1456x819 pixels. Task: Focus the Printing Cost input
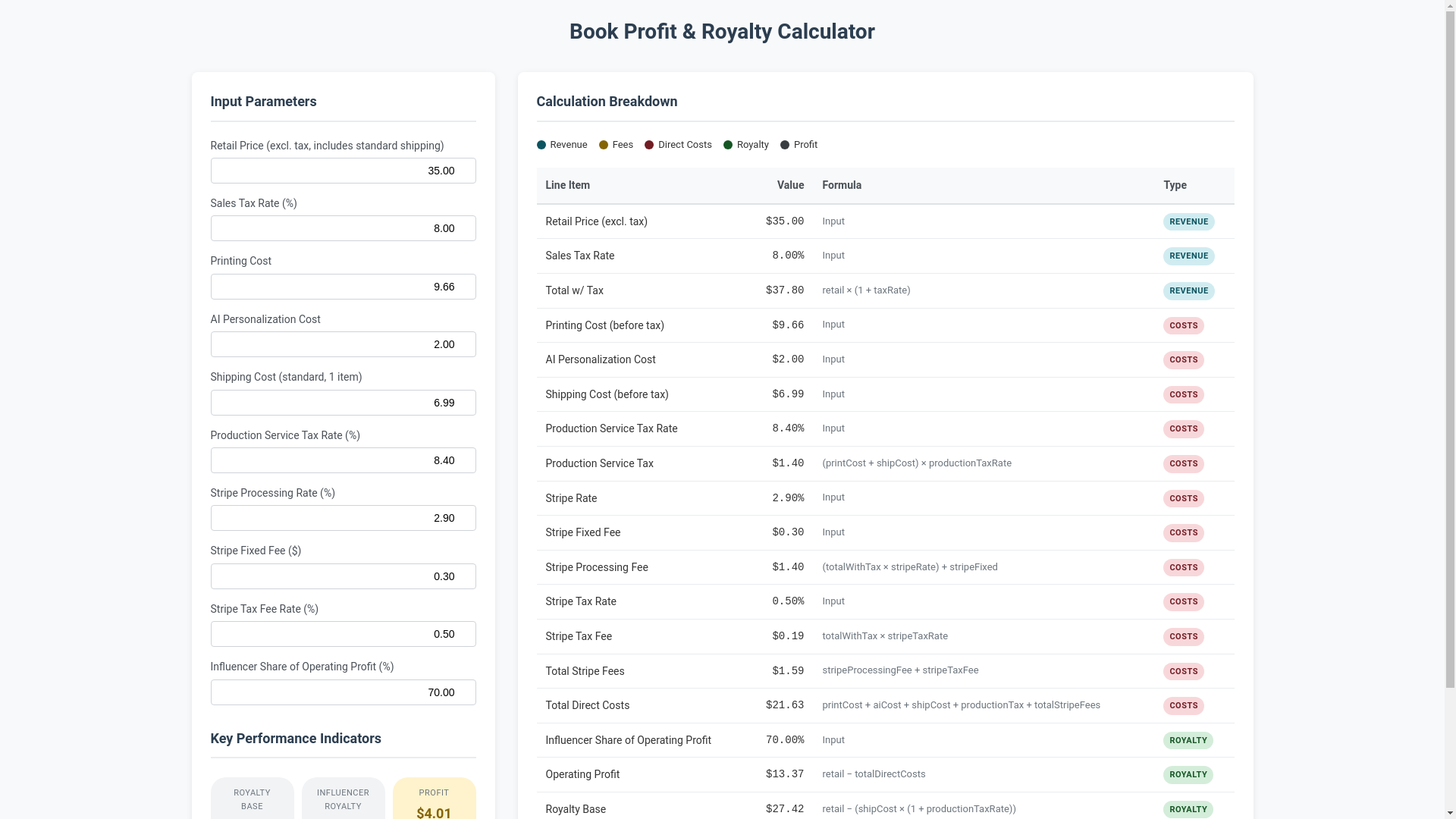point(343,287)
